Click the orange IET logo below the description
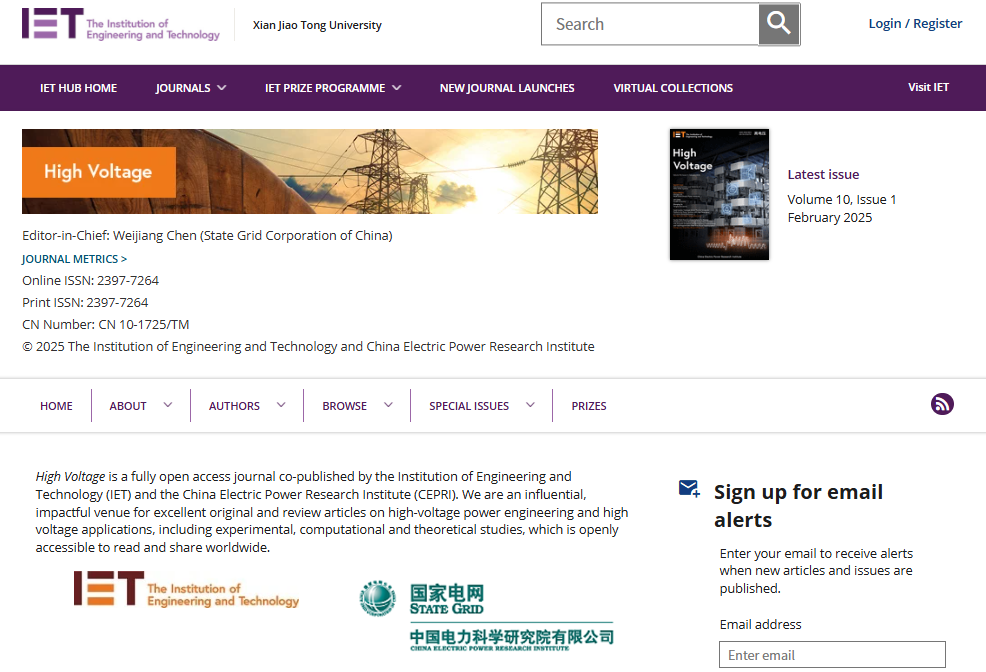 (186, 590)
